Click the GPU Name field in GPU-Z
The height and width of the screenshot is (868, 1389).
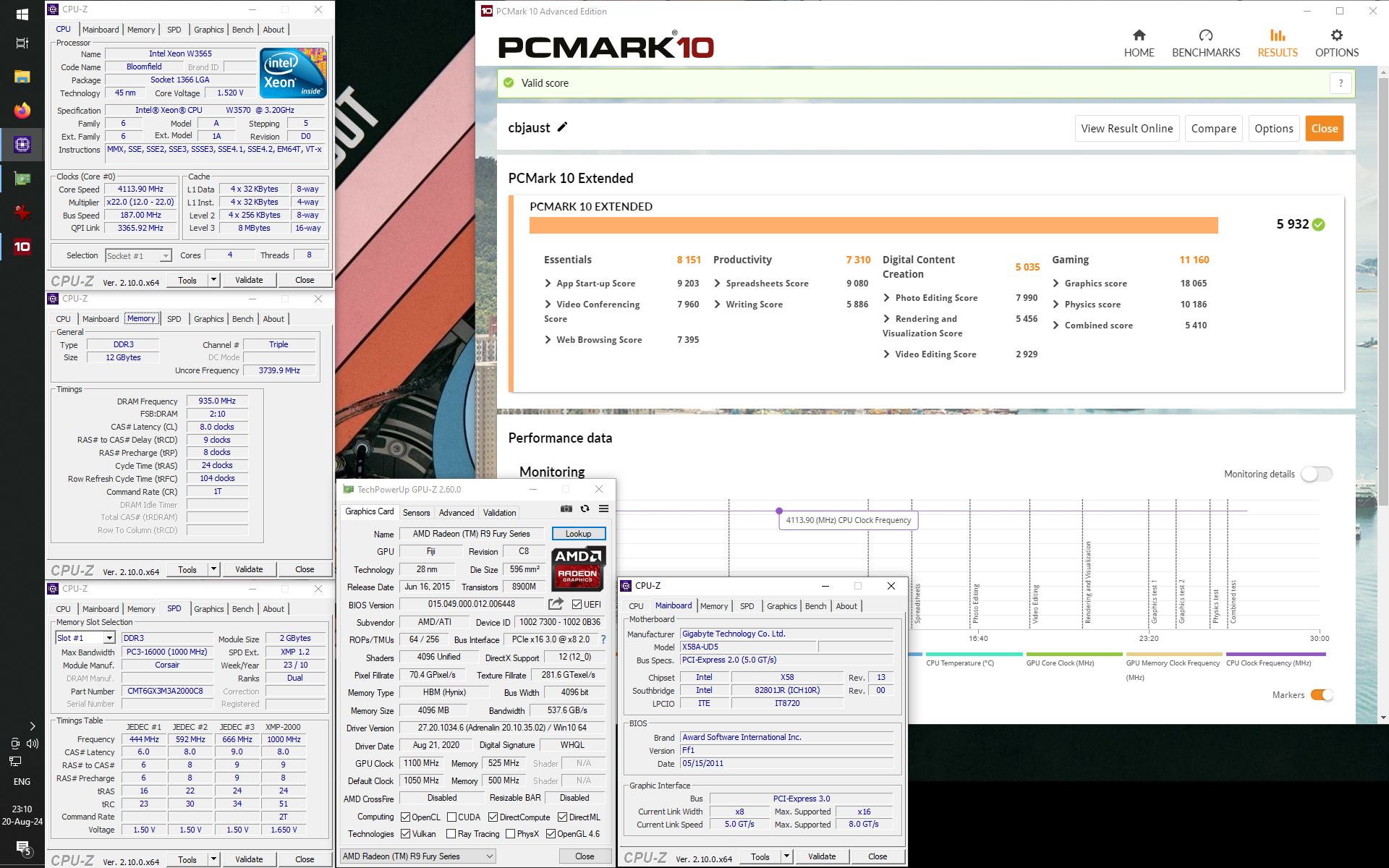(x=472, y=534)
